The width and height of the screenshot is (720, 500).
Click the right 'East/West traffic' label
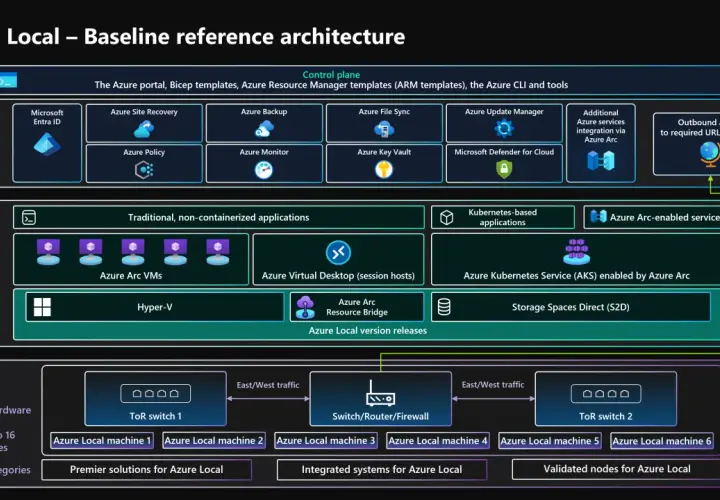(x=493, y=384)
